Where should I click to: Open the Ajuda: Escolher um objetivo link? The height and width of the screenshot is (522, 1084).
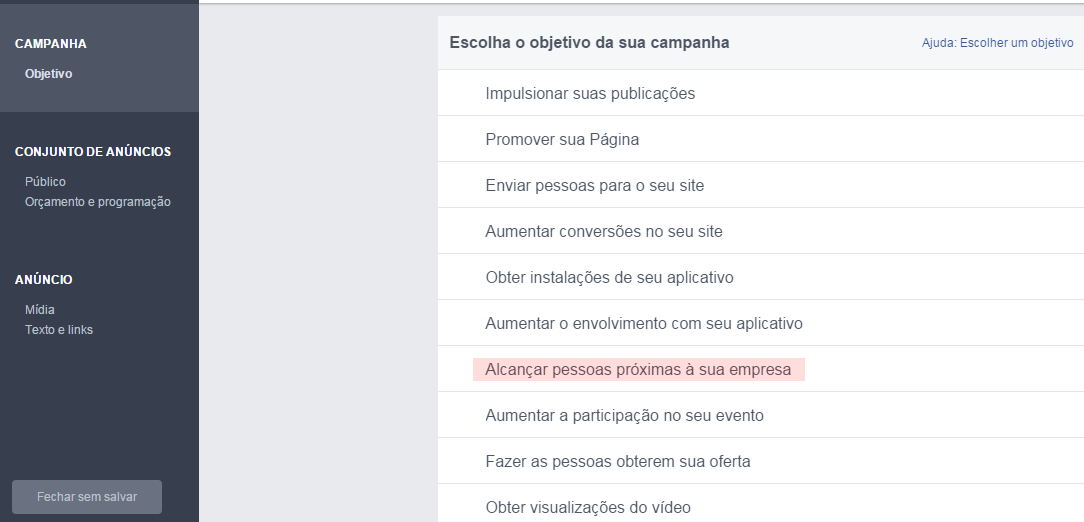click(997, 43)
